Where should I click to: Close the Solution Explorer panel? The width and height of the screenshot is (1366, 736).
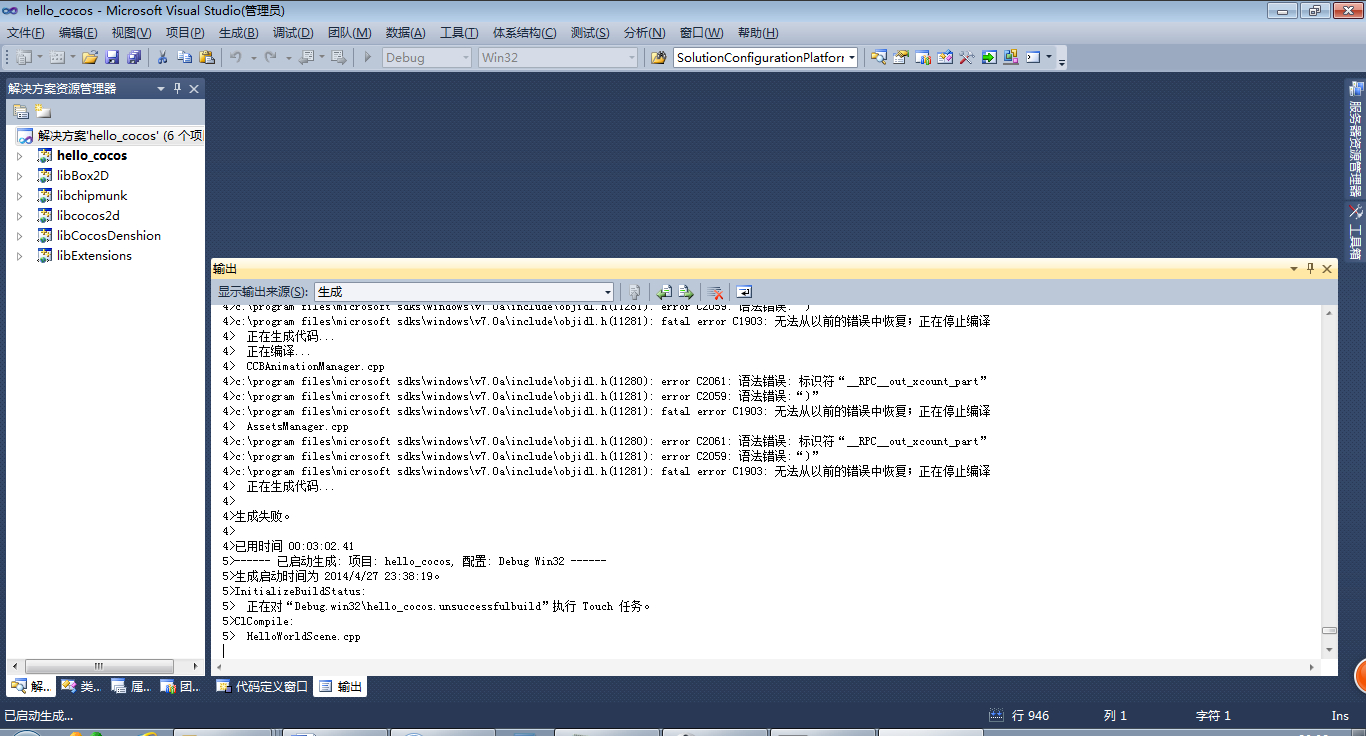coord(194,88)
